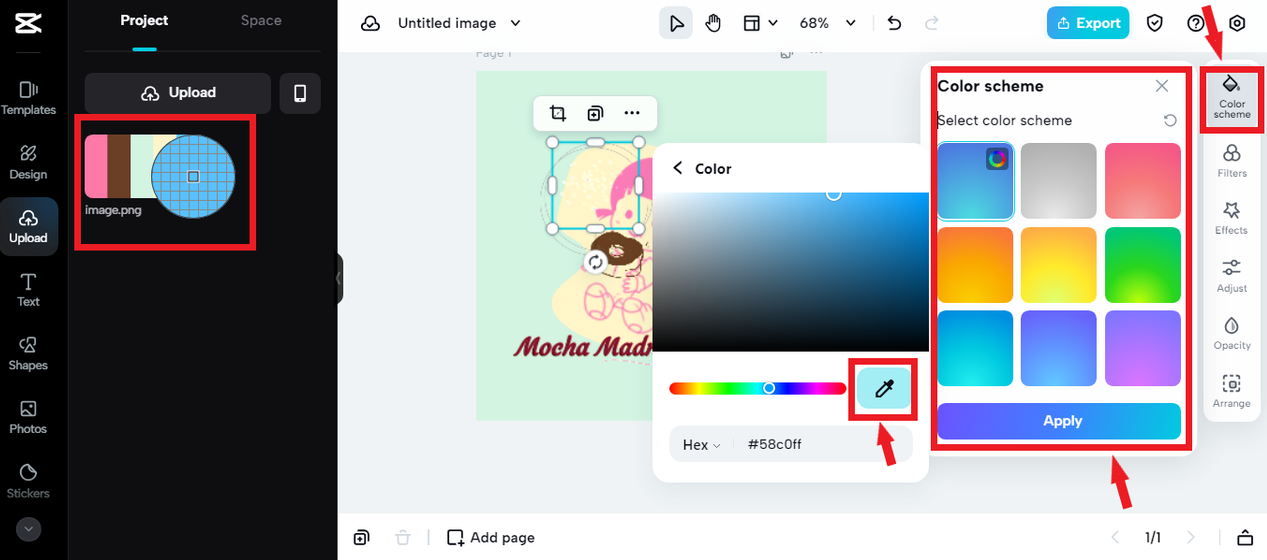Select the cyan color scheme swatch
The image size is (1267, 560).
(x=975, y=348)
